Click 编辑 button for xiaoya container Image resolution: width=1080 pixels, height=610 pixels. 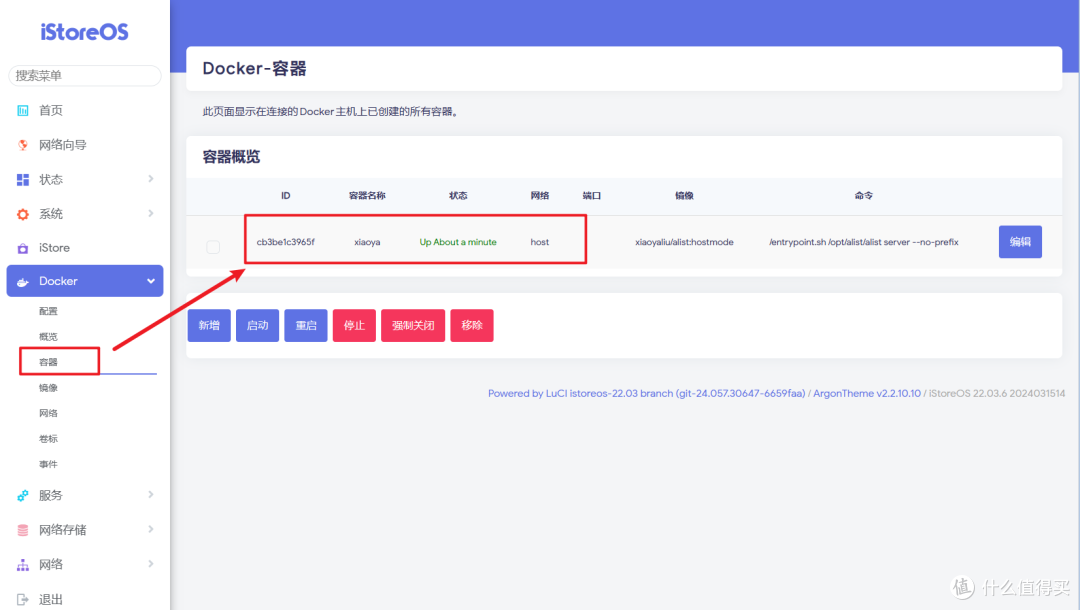tap(1020, 242)
